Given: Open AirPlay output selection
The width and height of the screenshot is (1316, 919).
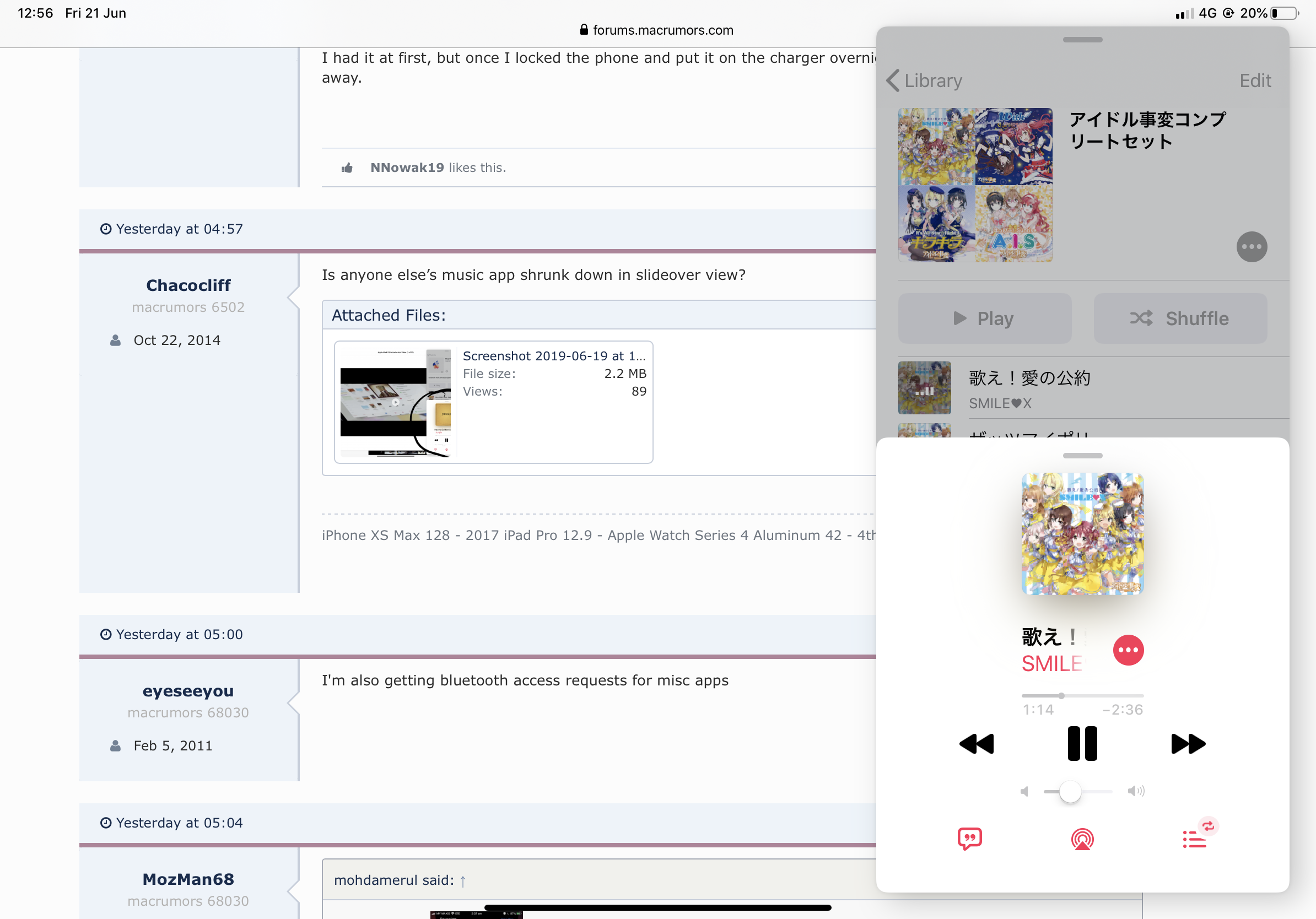Looking at the screenshot, I should coord(1082,839).
